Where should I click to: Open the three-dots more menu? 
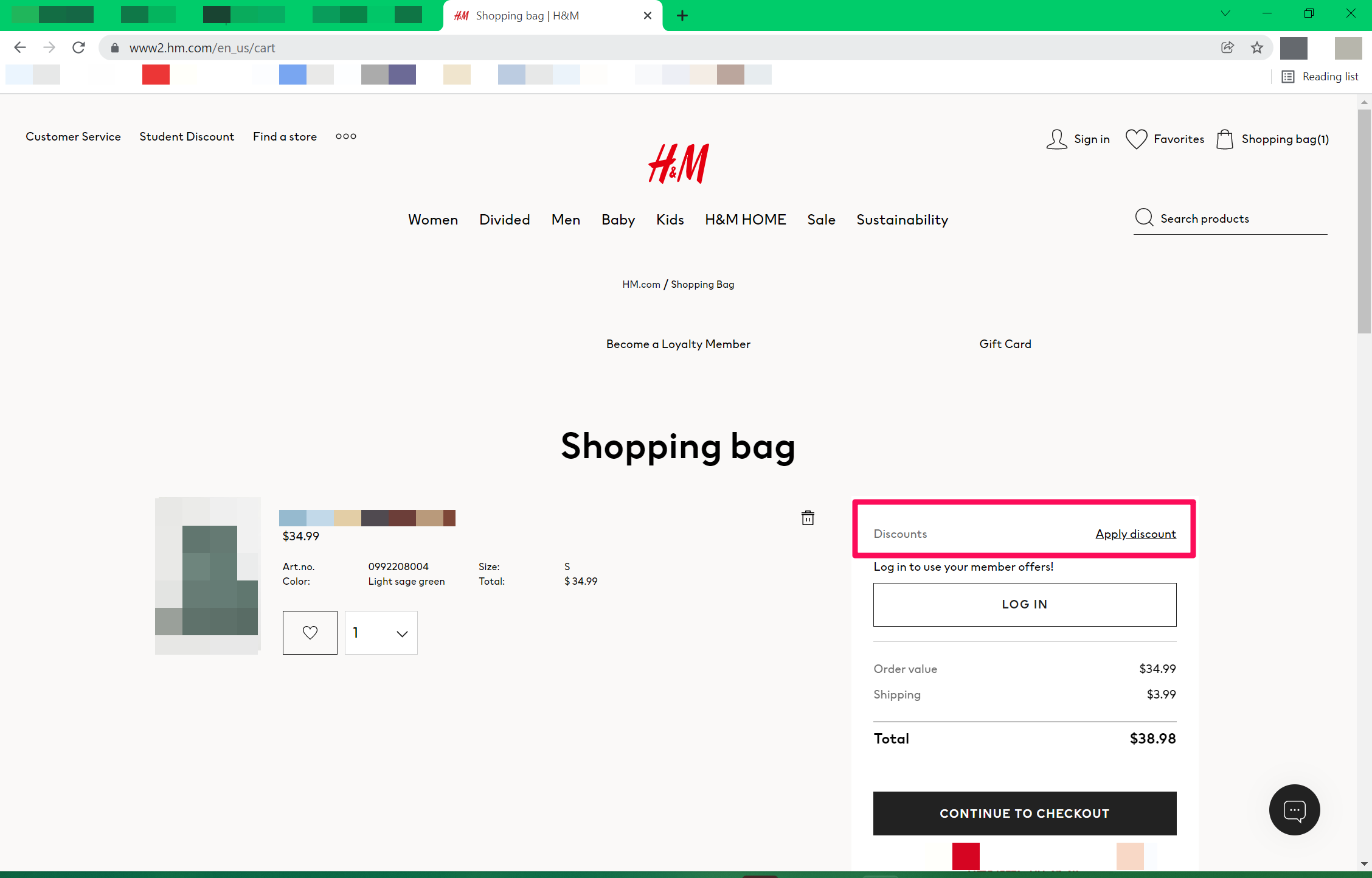point(346,136)
